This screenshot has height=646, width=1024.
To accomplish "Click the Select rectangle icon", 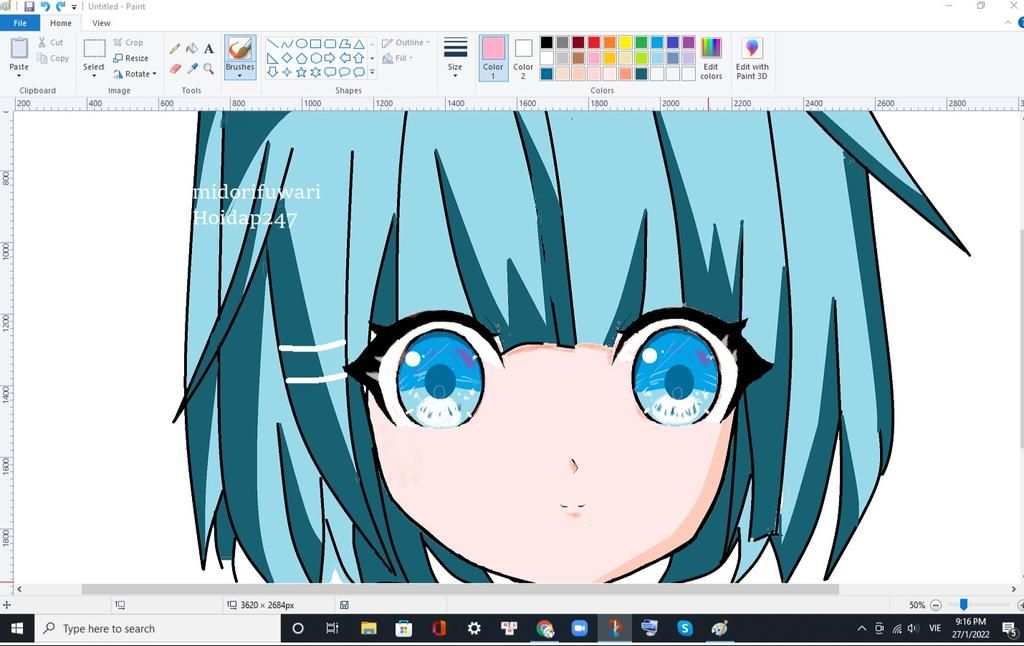I will [x=94, y=48].
